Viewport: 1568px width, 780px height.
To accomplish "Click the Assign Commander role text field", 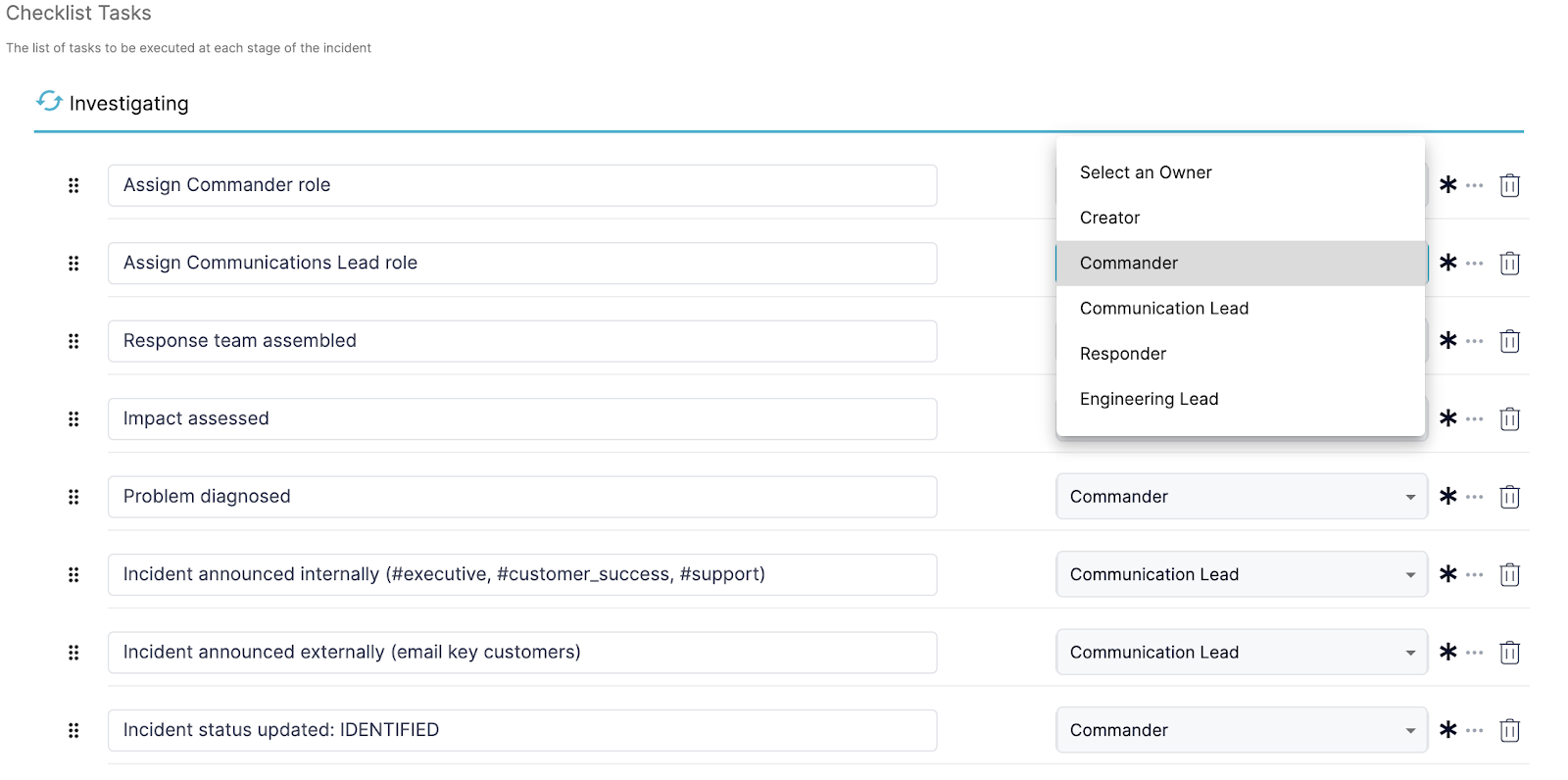I will pyautogui.click(x=521, y=185).
